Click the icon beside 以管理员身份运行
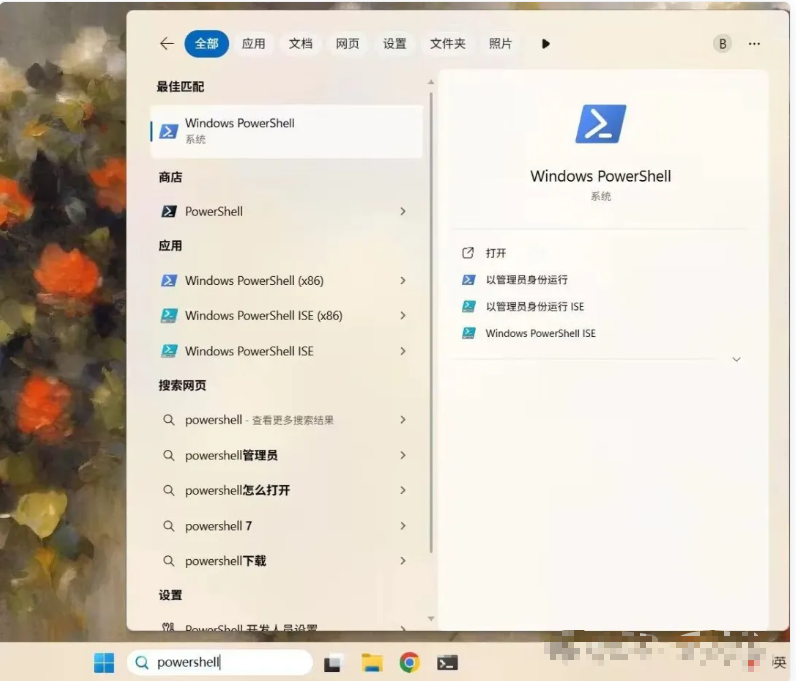This screenshot has width=796, height=681. click(x=468, y=280)
